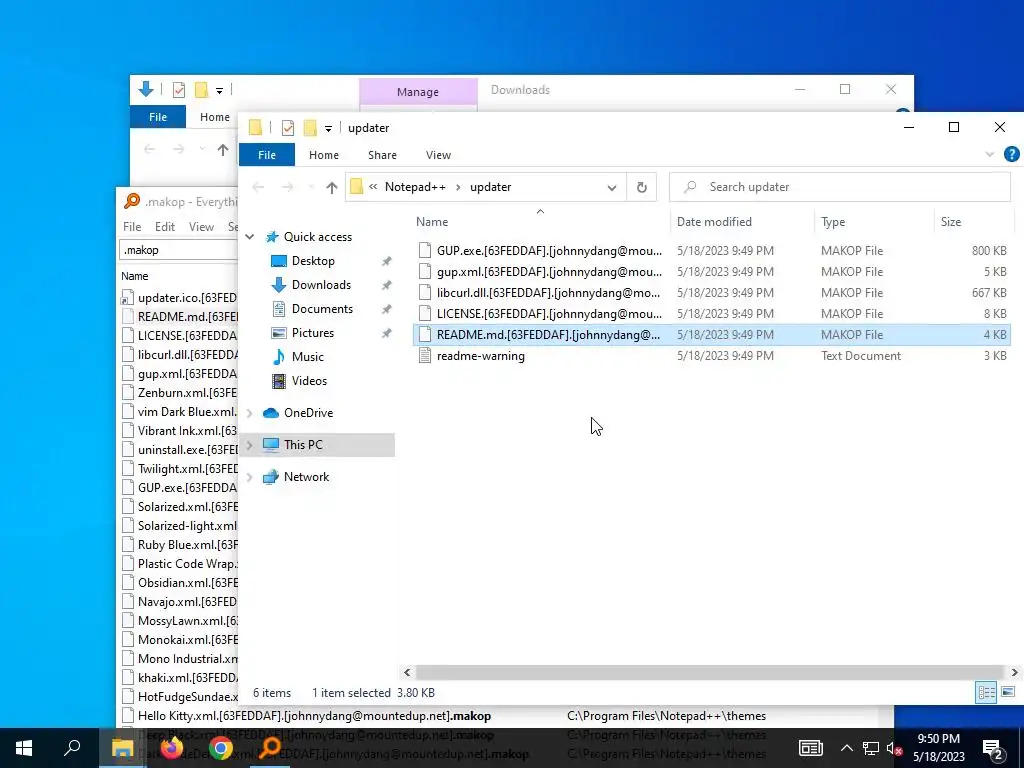Click the readme-warning file icon
This screenshot has width=1024, height=768.
424,356
